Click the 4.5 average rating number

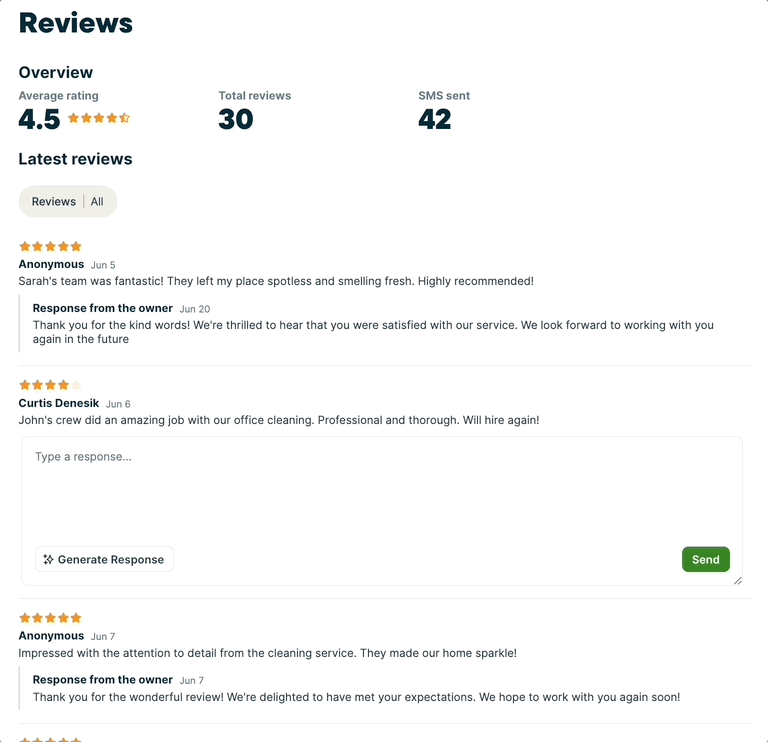40,119
